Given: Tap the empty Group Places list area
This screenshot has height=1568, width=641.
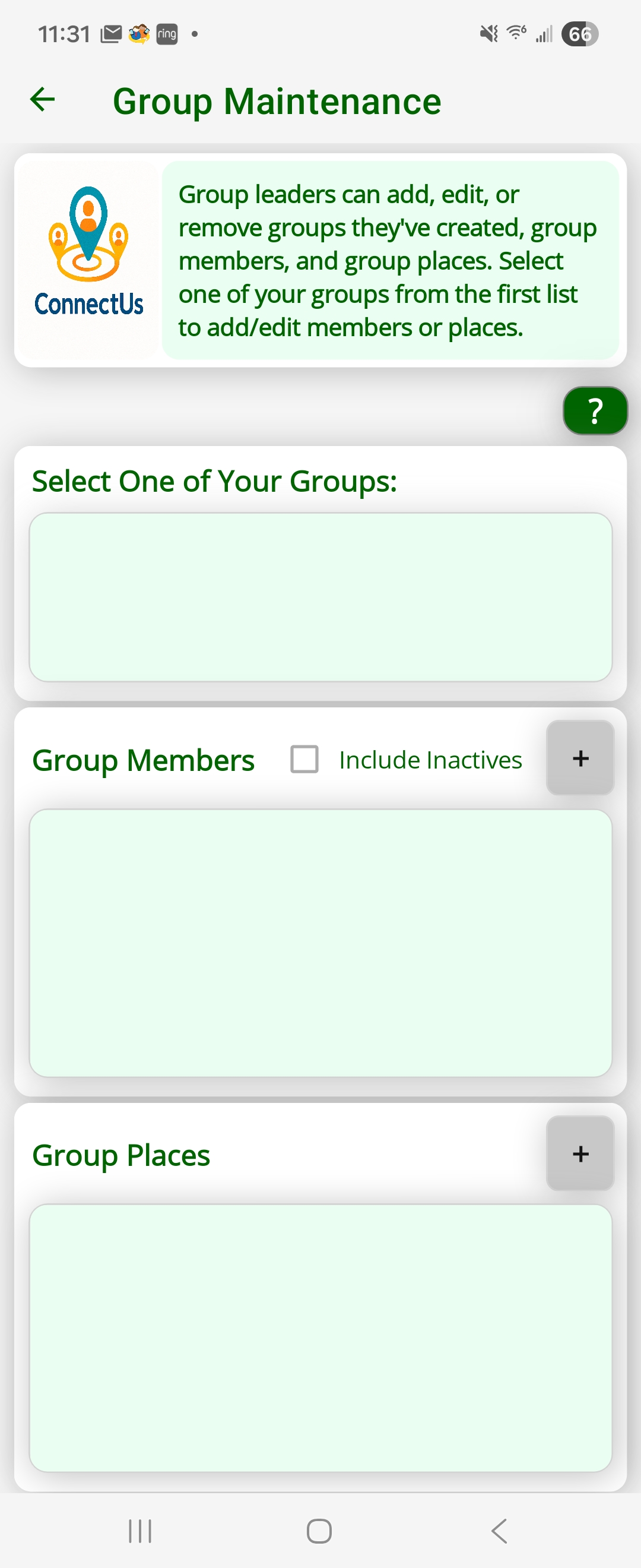Looking at the screenshot, I should (320, 1338).
